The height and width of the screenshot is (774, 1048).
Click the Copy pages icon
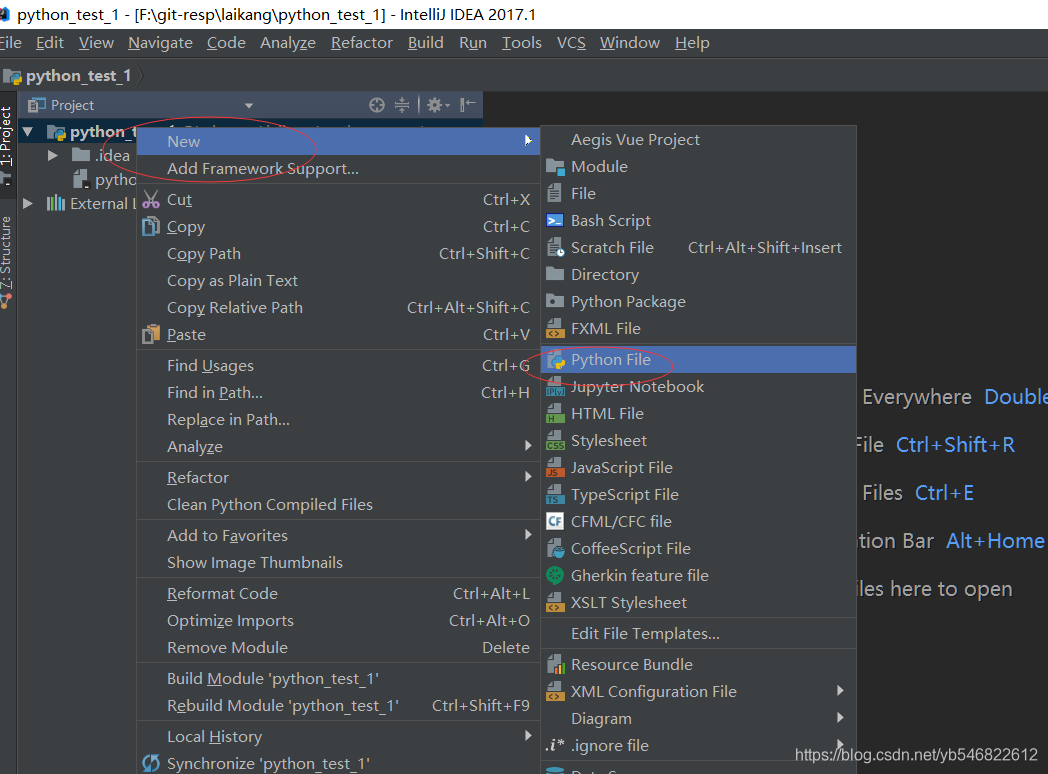[151, 227]
